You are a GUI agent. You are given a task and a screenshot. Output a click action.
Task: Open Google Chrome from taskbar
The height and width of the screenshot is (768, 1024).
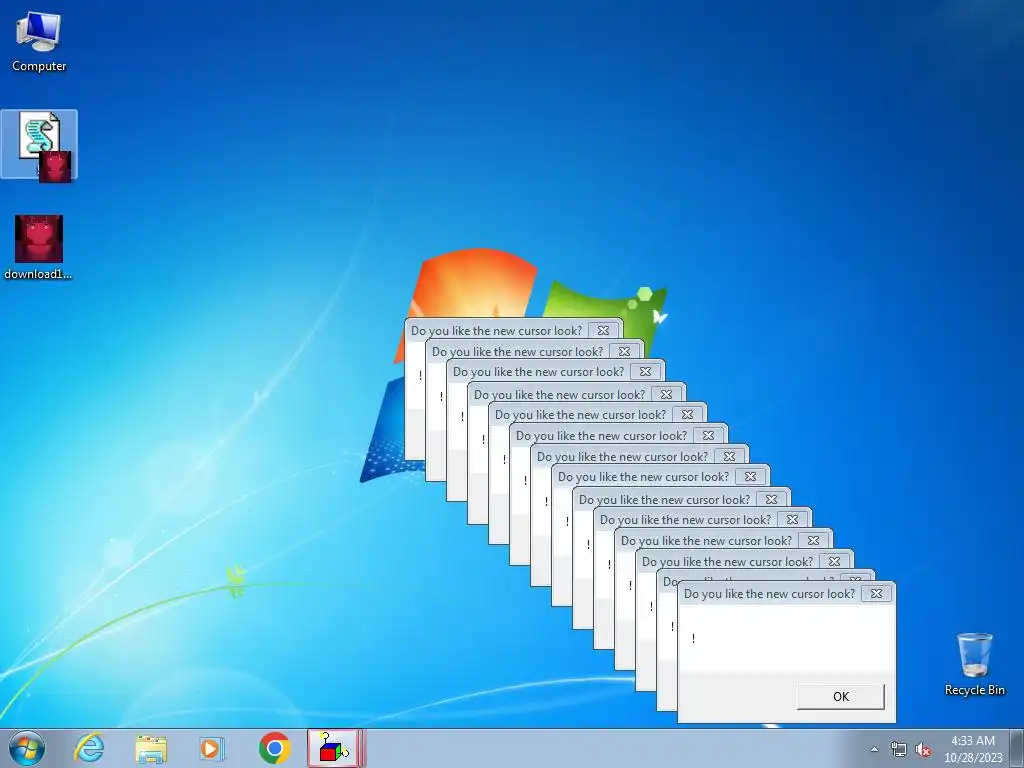point(274,748)
